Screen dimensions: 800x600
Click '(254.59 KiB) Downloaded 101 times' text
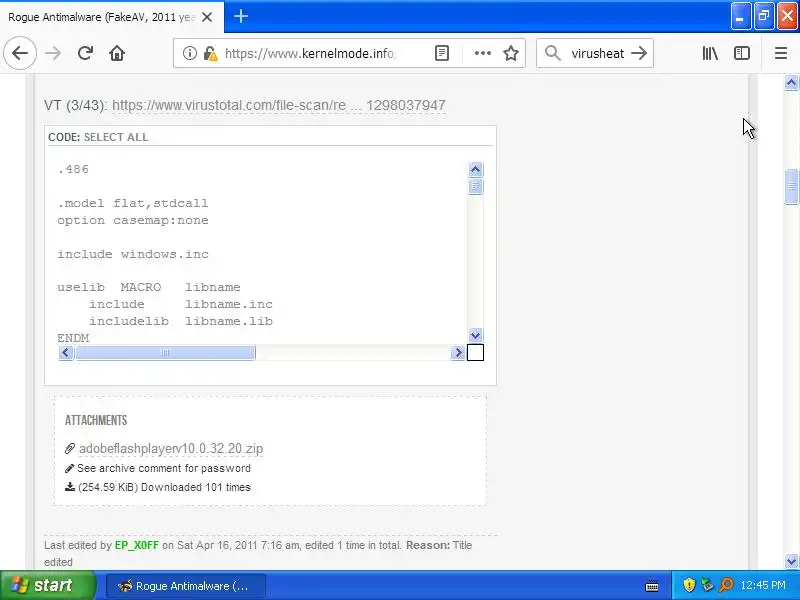click(164, 487)
